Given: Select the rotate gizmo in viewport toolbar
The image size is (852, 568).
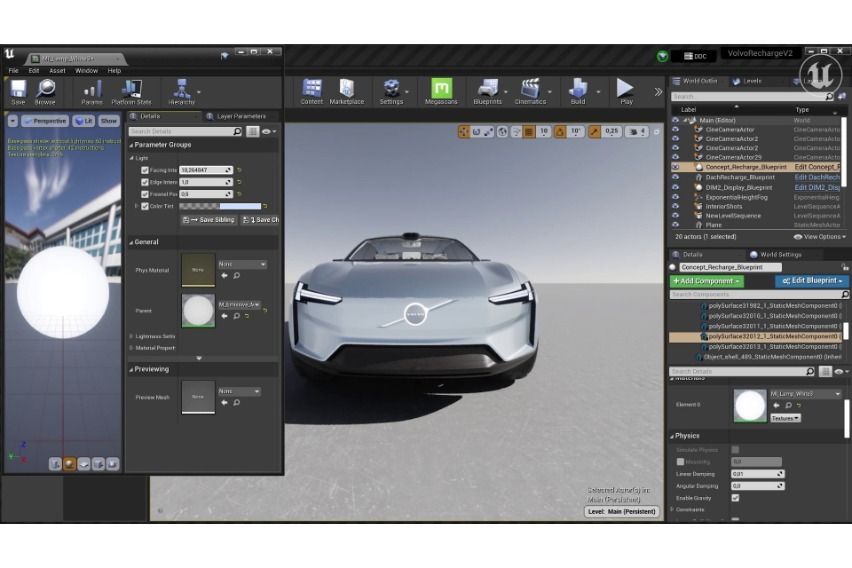Looking at the screenshot, I should tap(477, 132).
